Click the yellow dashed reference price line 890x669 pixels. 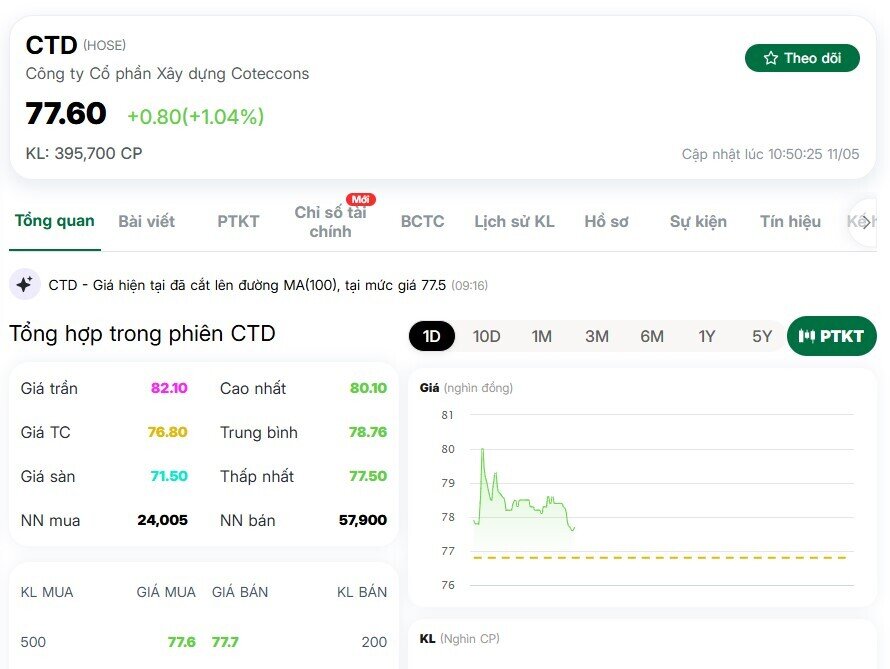point(660,558)
